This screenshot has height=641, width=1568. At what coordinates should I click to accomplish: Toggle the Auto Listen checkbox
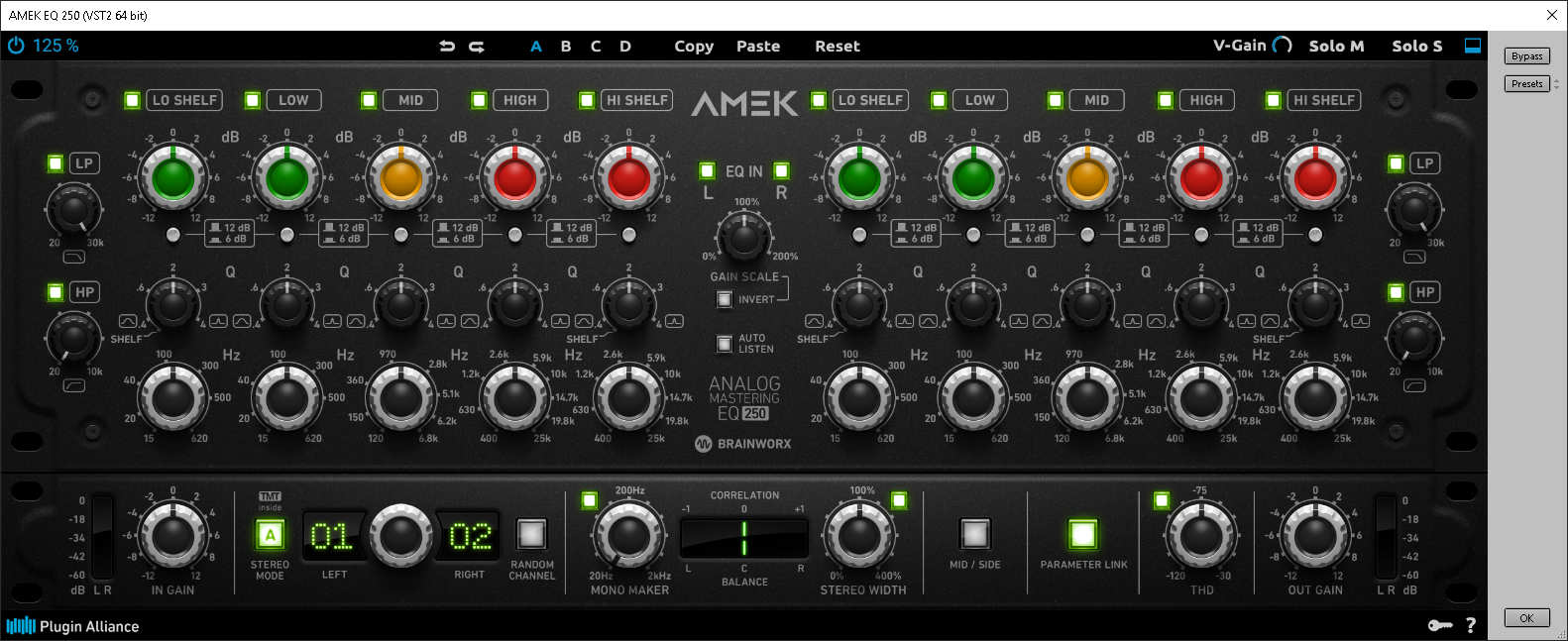pyautogui.click(x=725, y=344)
